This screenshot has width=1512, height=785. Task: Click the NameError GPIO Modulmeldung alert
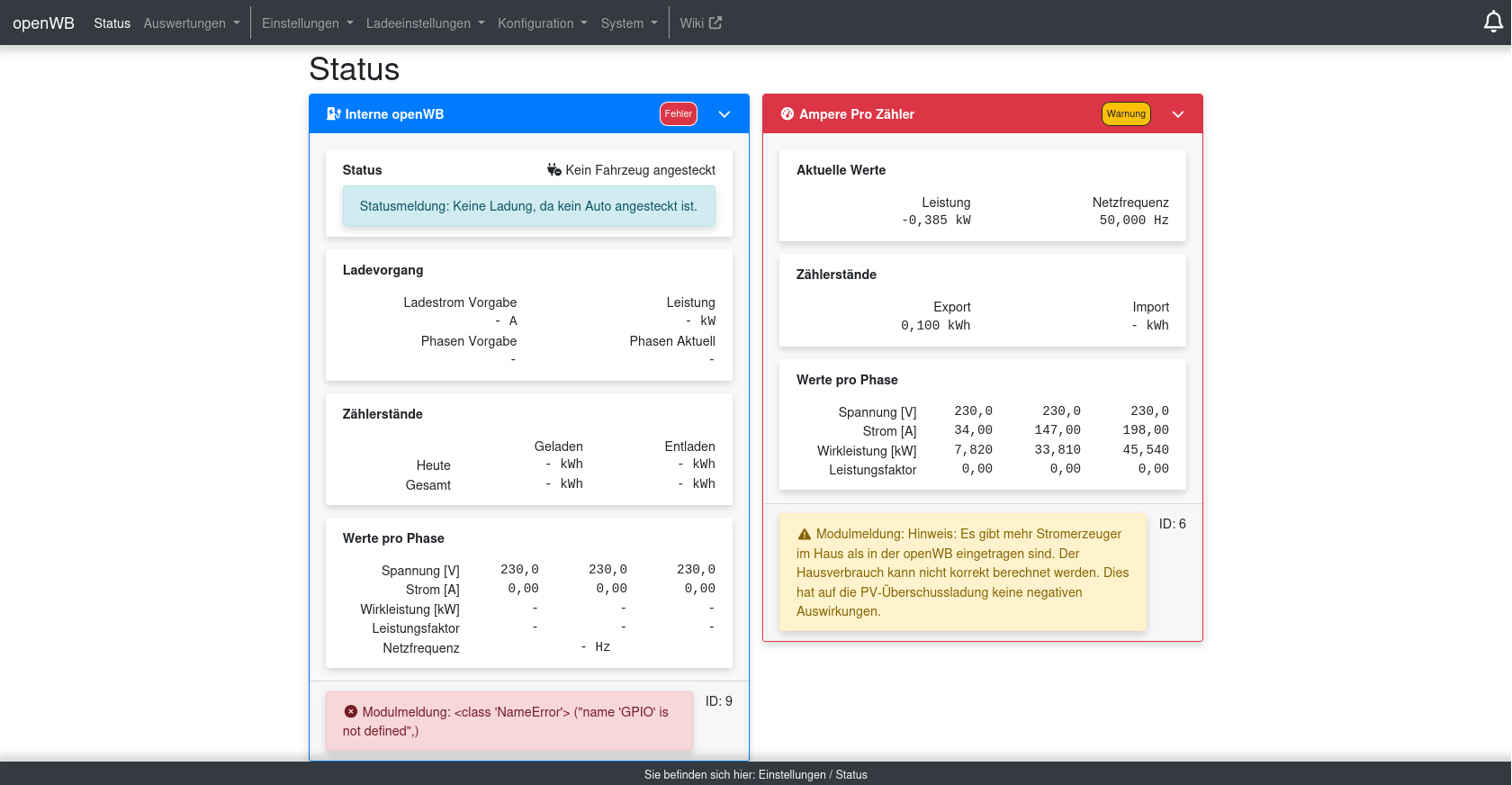(x=509, y=721)
